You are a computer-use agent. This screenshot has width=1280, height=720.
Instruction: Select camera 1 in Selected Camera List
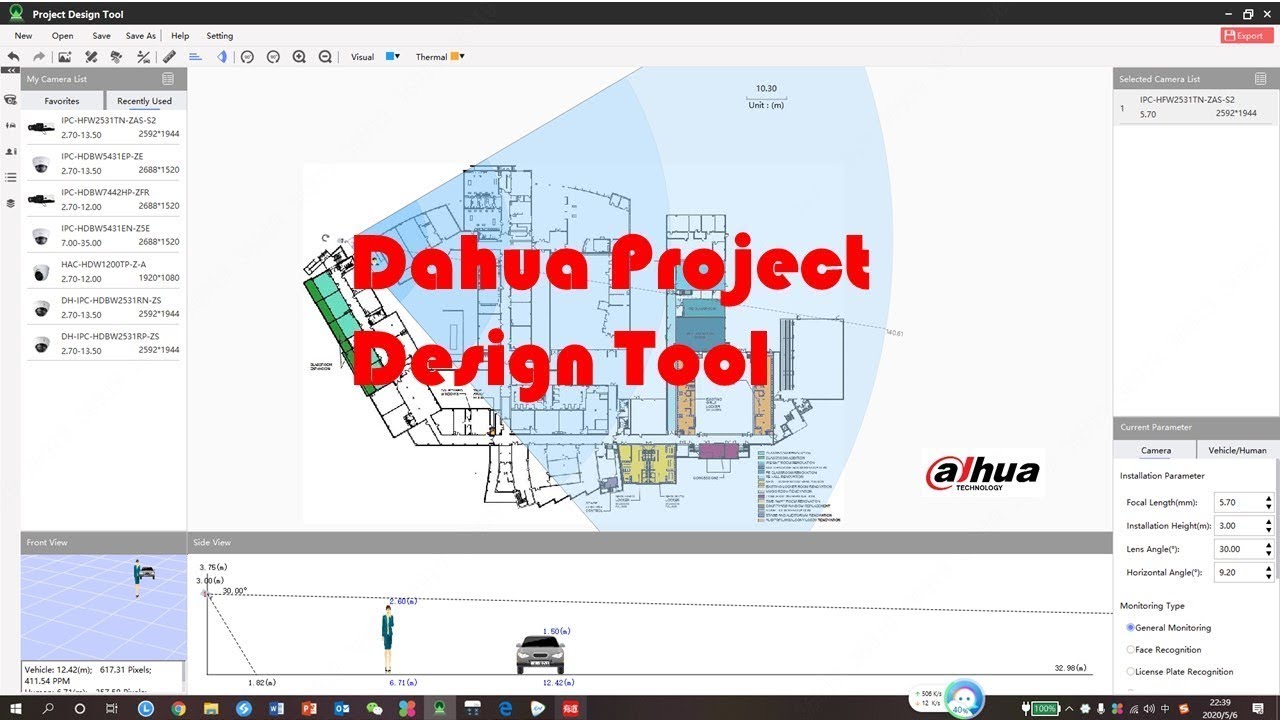(x=1195, y=107)
